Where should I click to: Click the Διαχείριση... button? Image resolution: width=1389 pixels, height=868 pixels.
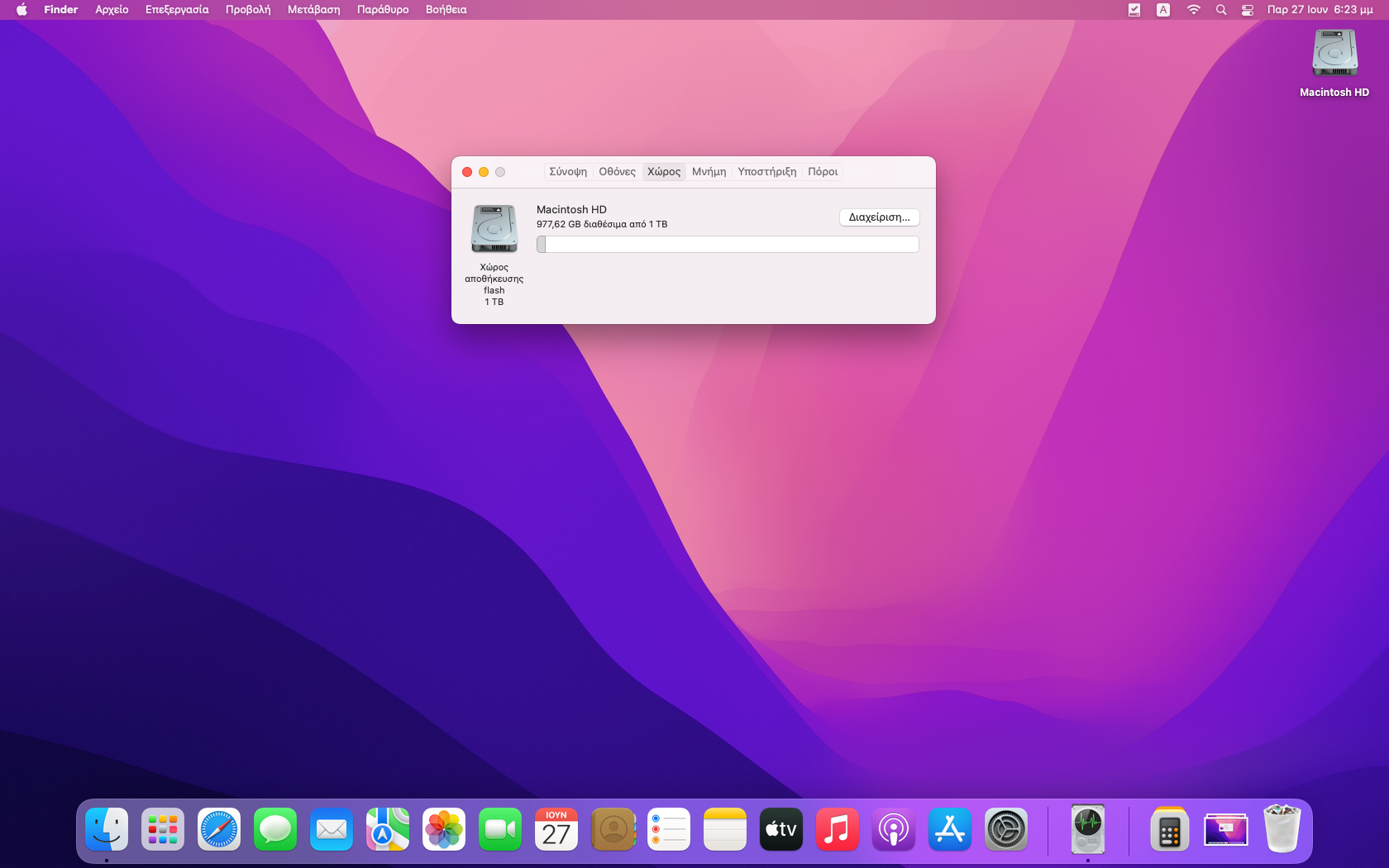pos(880,217)
